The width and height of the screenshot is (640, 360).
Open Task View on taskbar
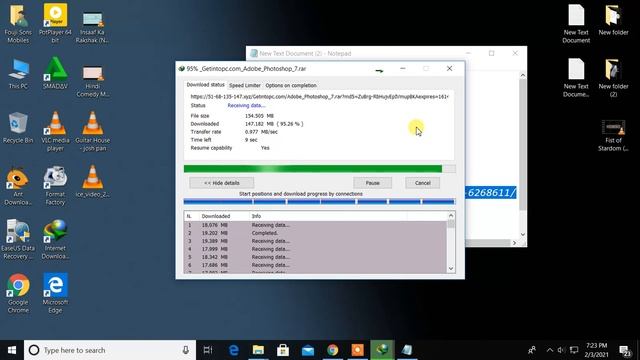[208, 350]
